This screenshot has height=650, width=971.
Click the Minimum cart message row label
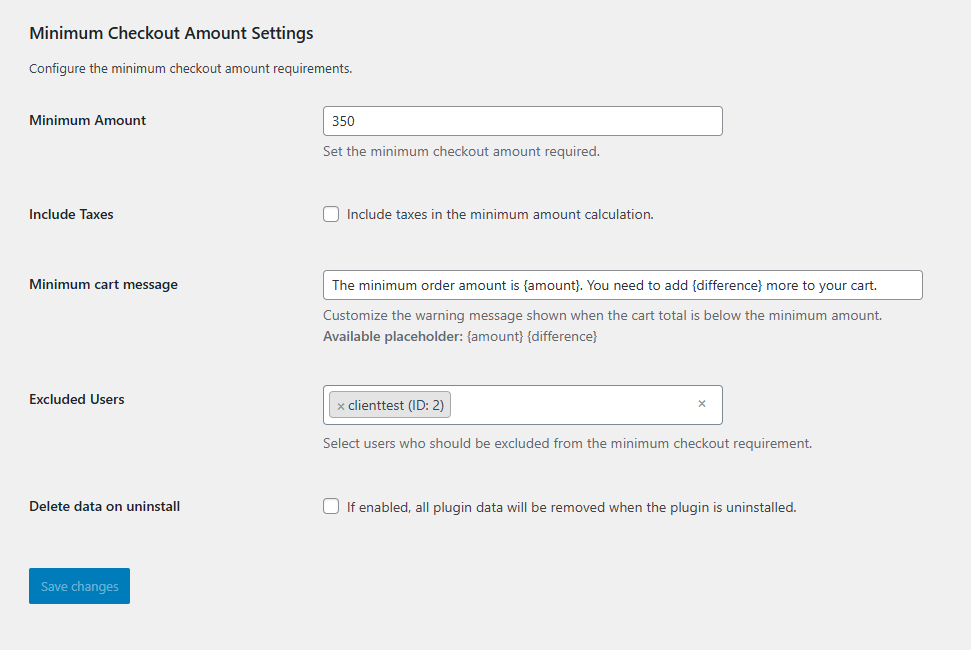point(103,284)
